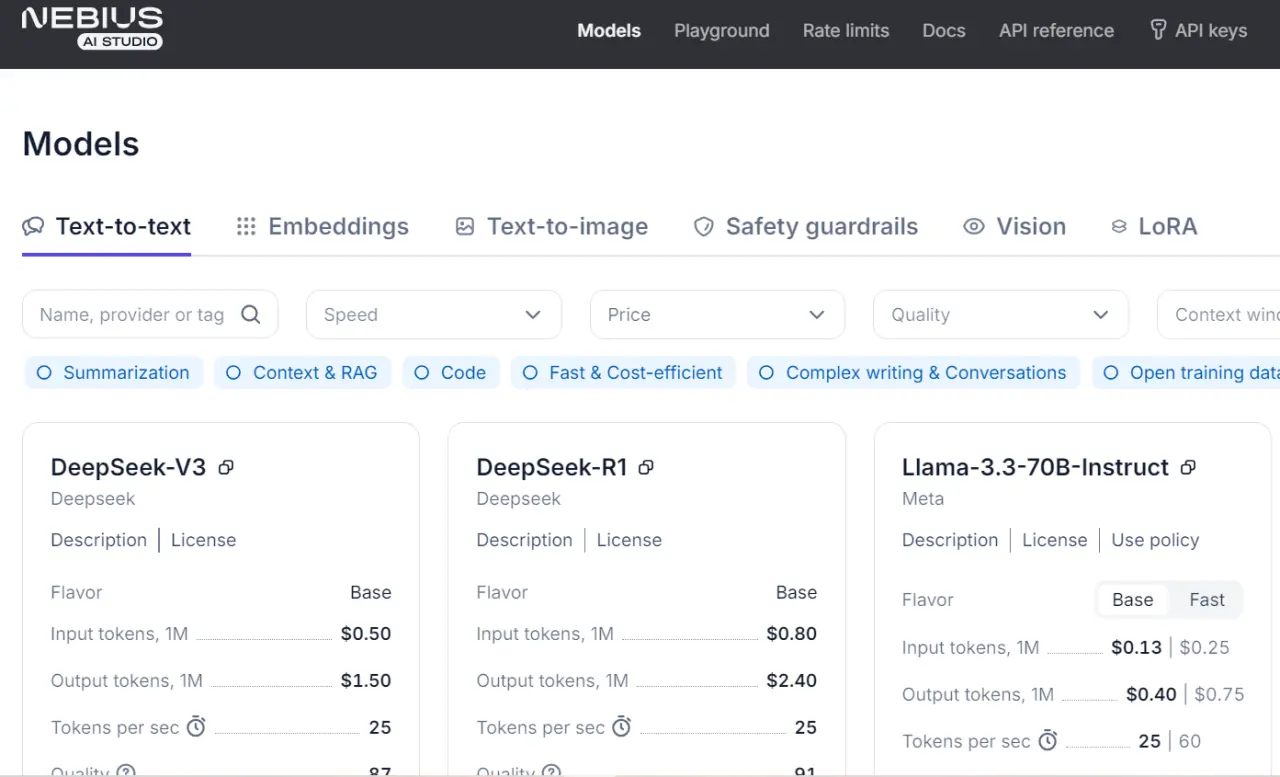Screen dimensions: 1280x777
Task: Switch to the Vision tab
Action: pyautogui.click(x=1014, y=227)
